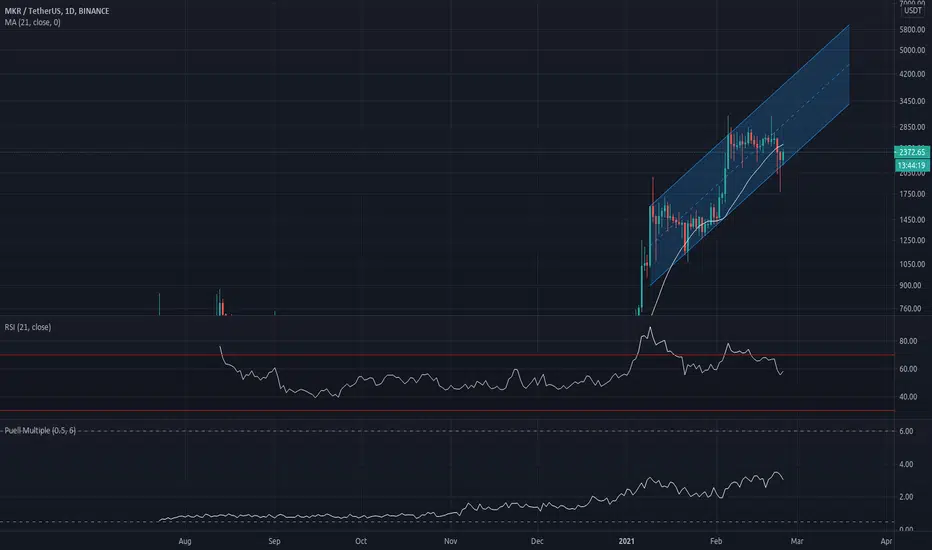Click the Dec label on time axis
Viewport: 932px width, 550px height.
(537, 541)
